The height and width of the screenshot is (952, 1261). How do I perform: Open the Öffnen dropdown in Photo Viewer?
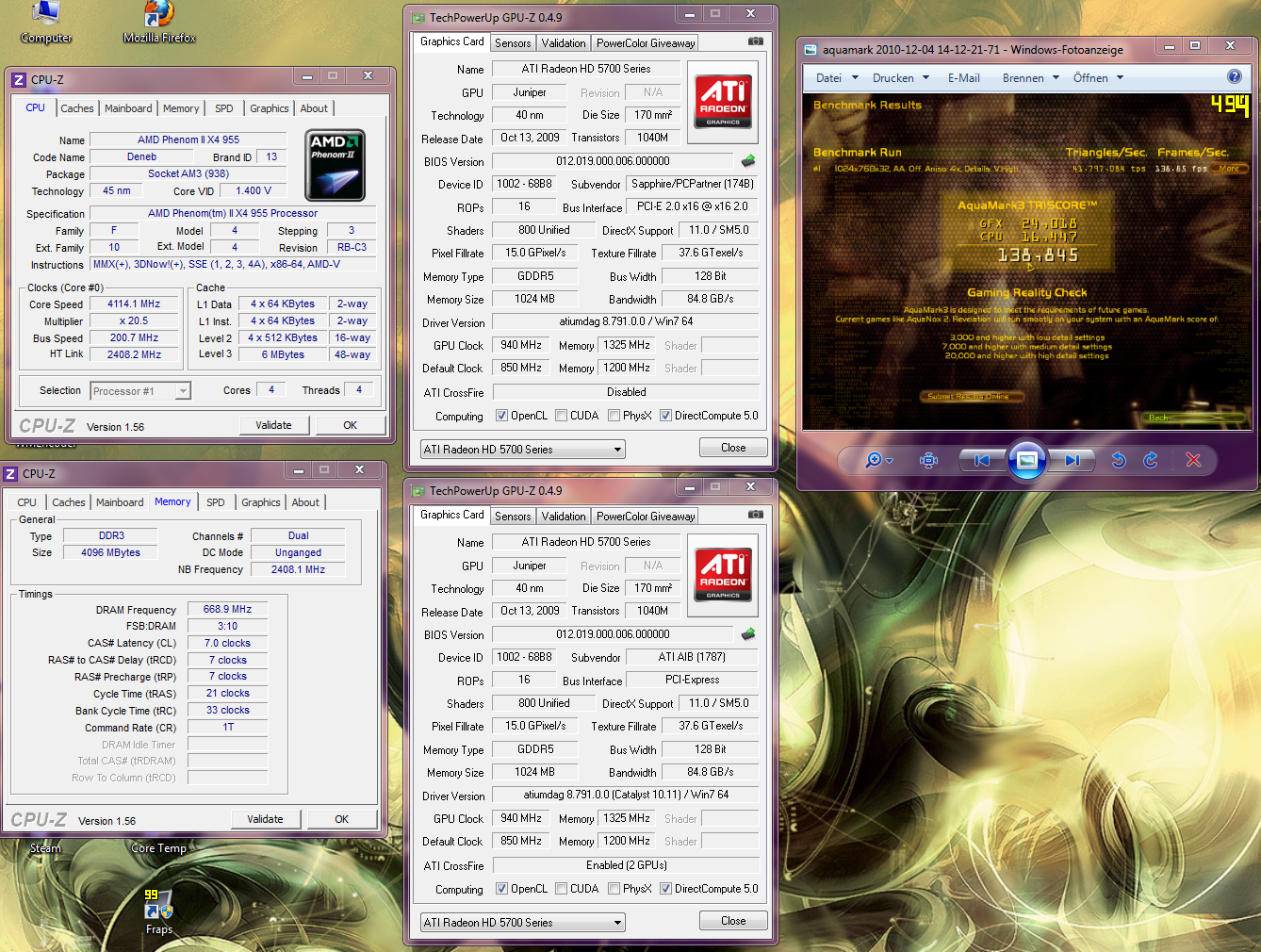1098,78
